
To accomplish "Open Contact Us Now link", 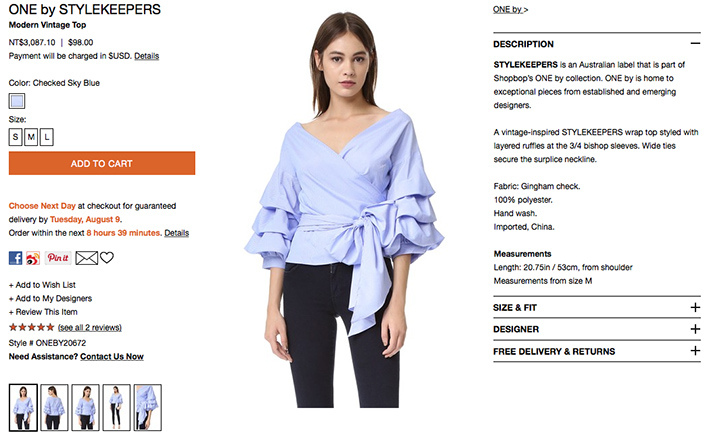I will coord(112,357).
